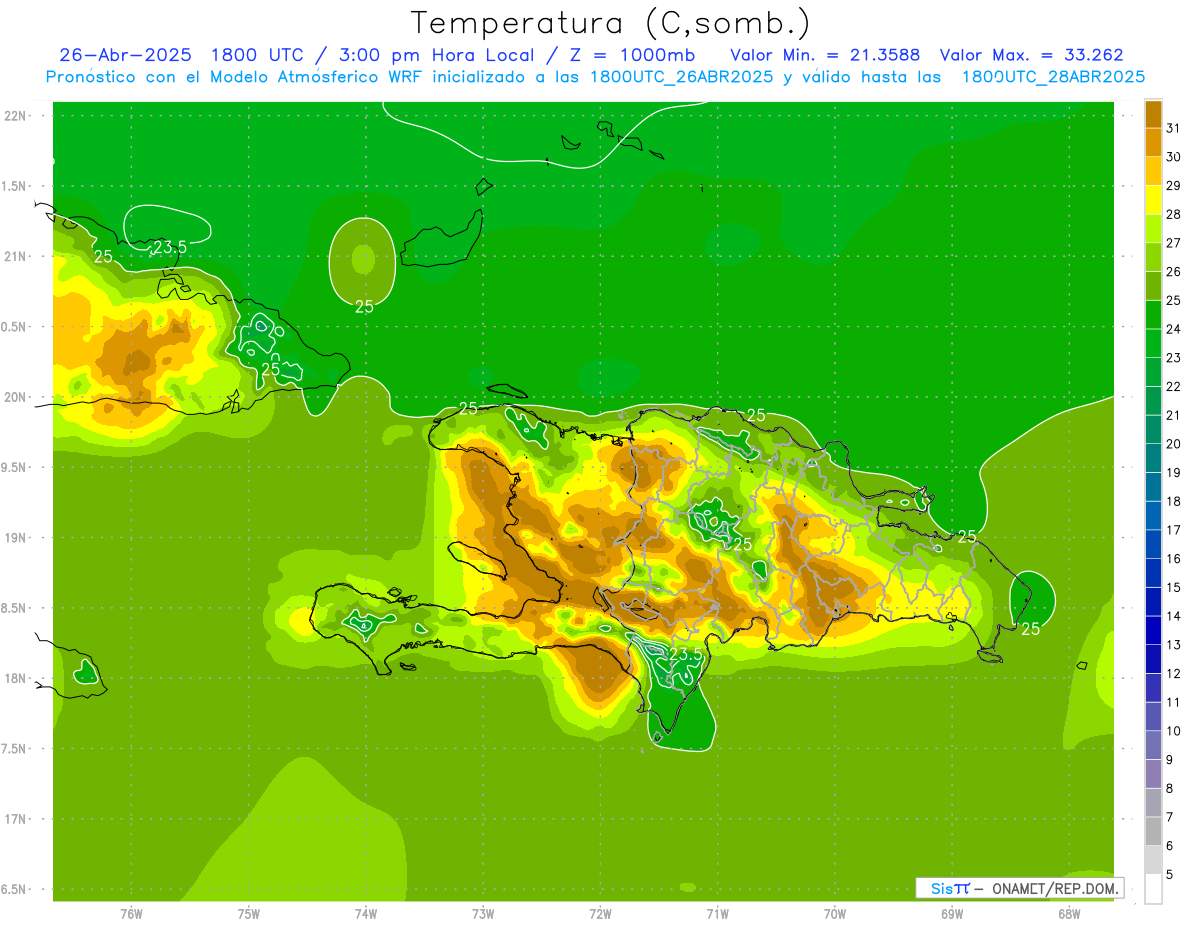The height and width of the screenshot is (927, 1200).
Task: Click the '17N' latitude axis label
Action: 17,820
